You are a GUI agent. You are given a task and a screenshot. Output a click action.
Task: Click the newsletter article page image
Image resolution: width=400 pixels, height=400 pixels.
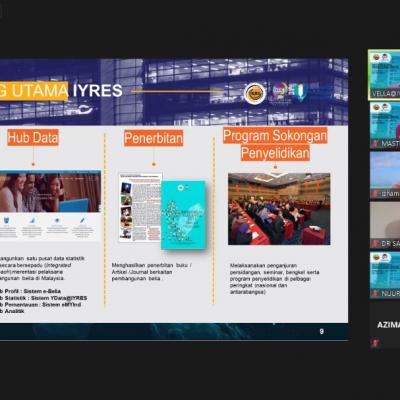click(x=140, y=207)
